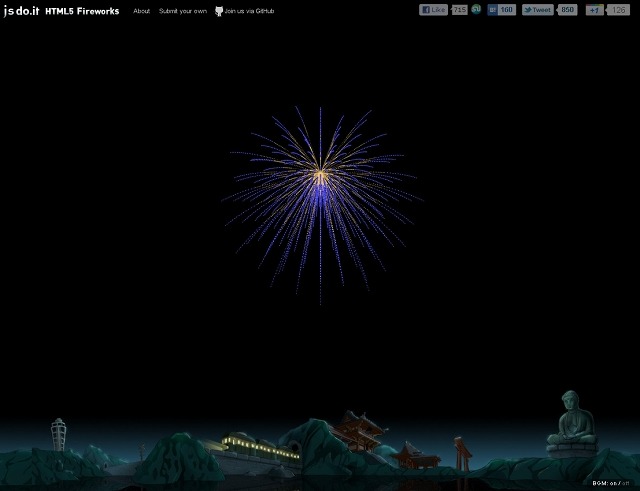
Task: Click the Twitter Tweet button
Action: 538,10
